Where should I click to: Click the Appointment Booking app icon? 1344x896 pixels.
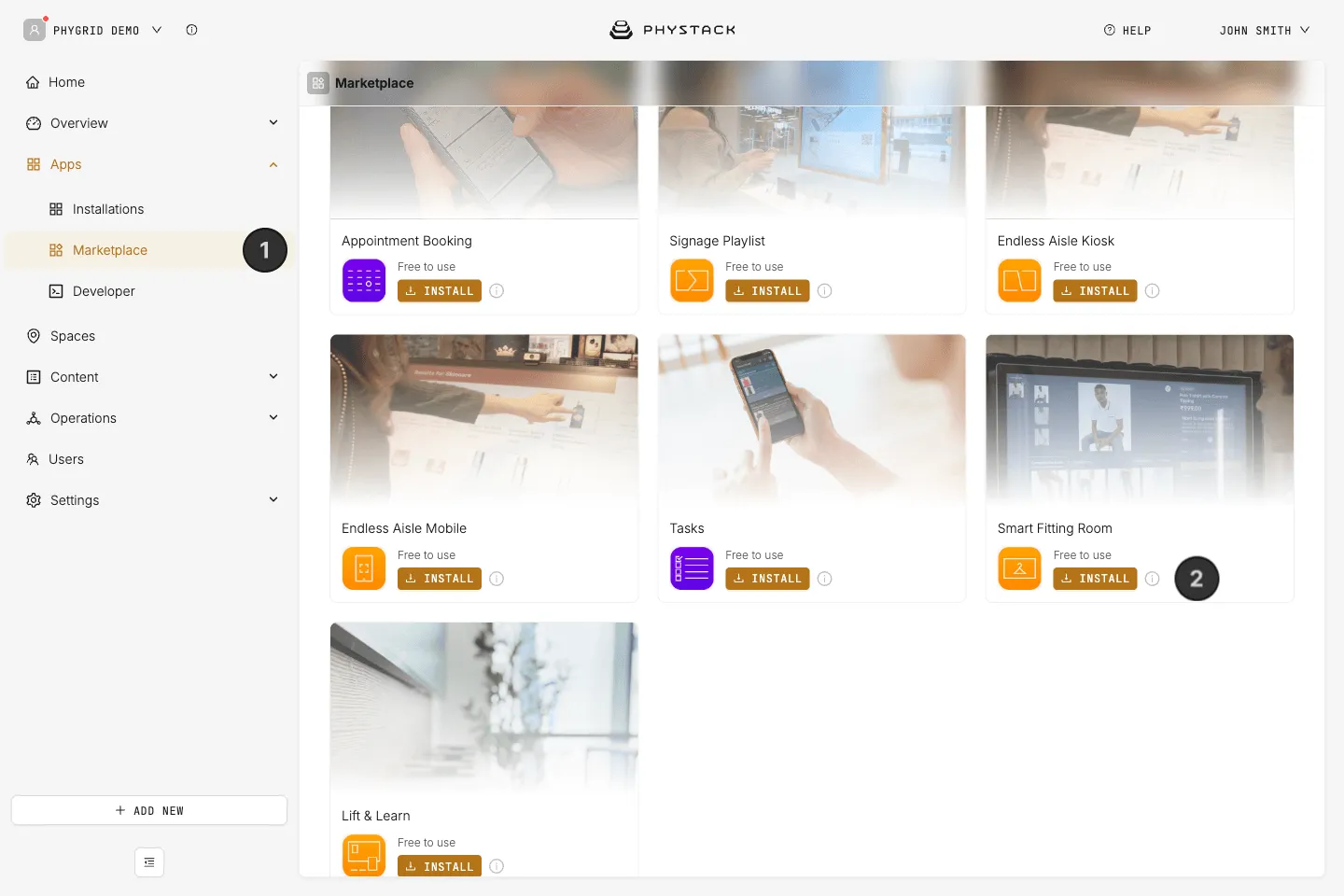click(364, 281)
